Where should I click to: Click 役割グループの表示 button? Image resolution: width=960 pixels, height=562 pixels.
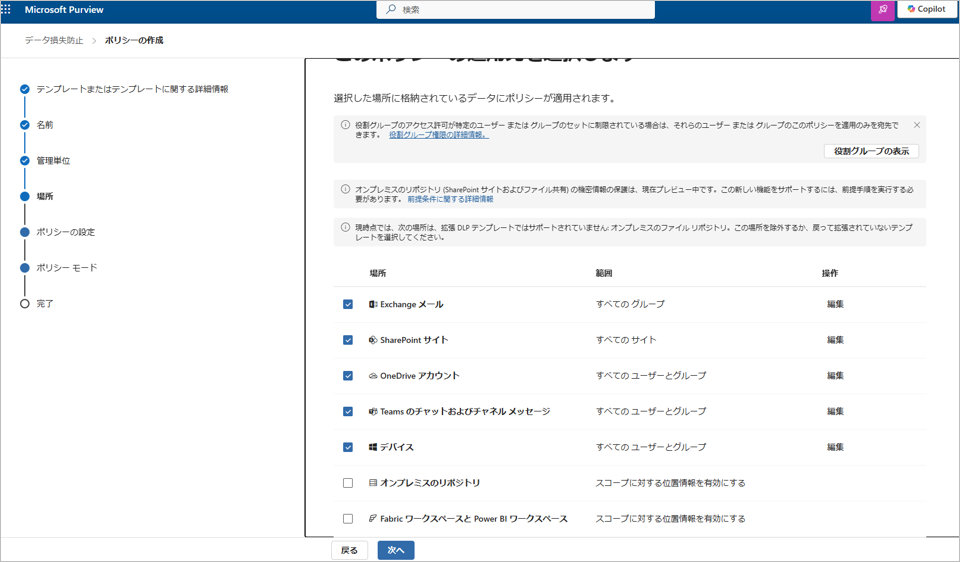pyautogui.click(x=871, y=151)
